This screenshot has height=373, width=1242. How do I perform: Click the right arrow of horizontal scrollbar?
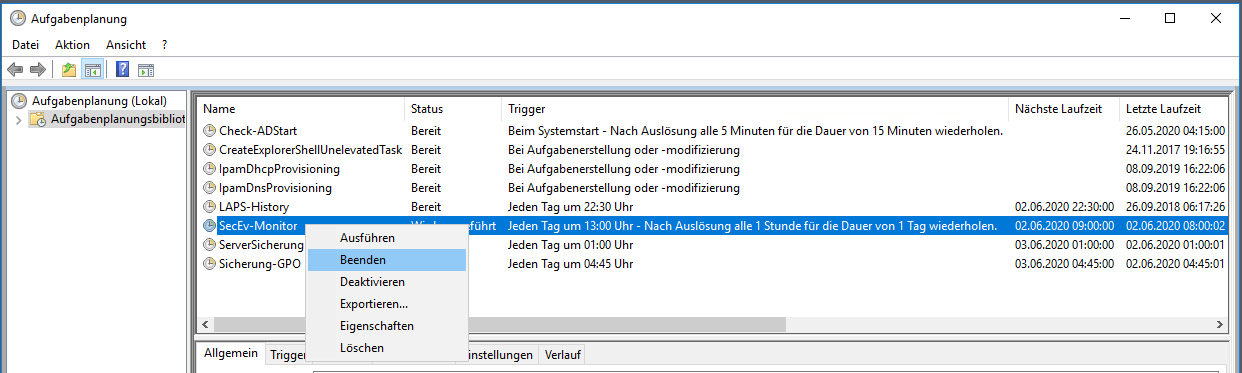pos(1218,325)
